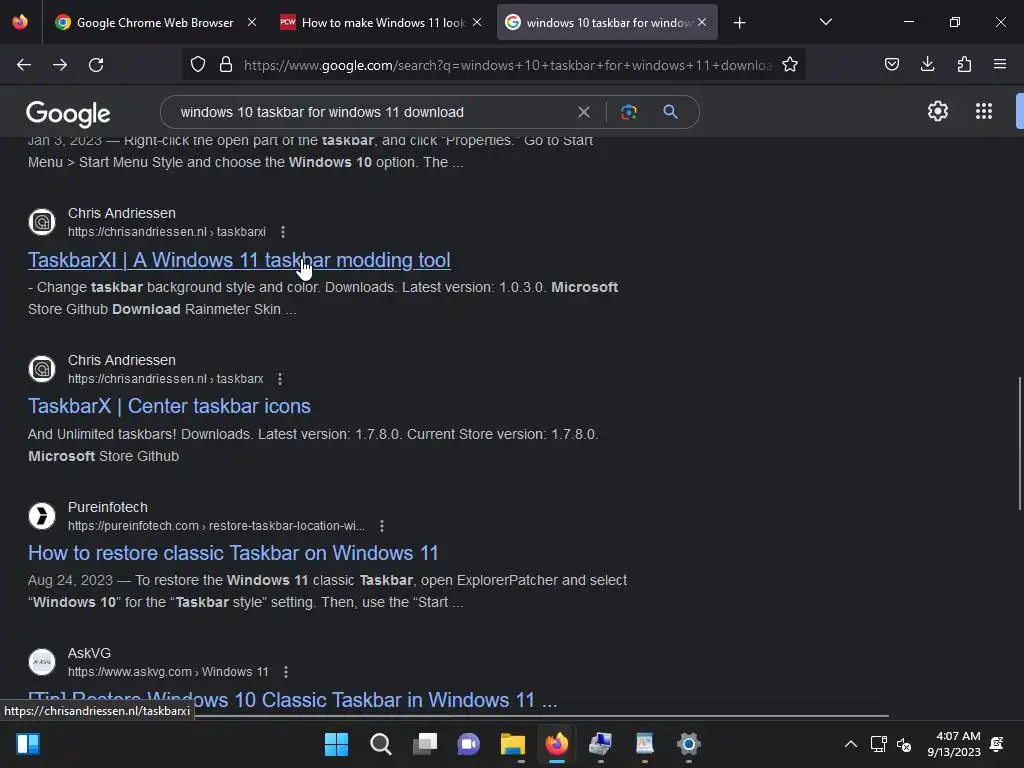Close the active Google search tab
The width and height of the screenshot is (1024, 768).
tap(702, 22)
